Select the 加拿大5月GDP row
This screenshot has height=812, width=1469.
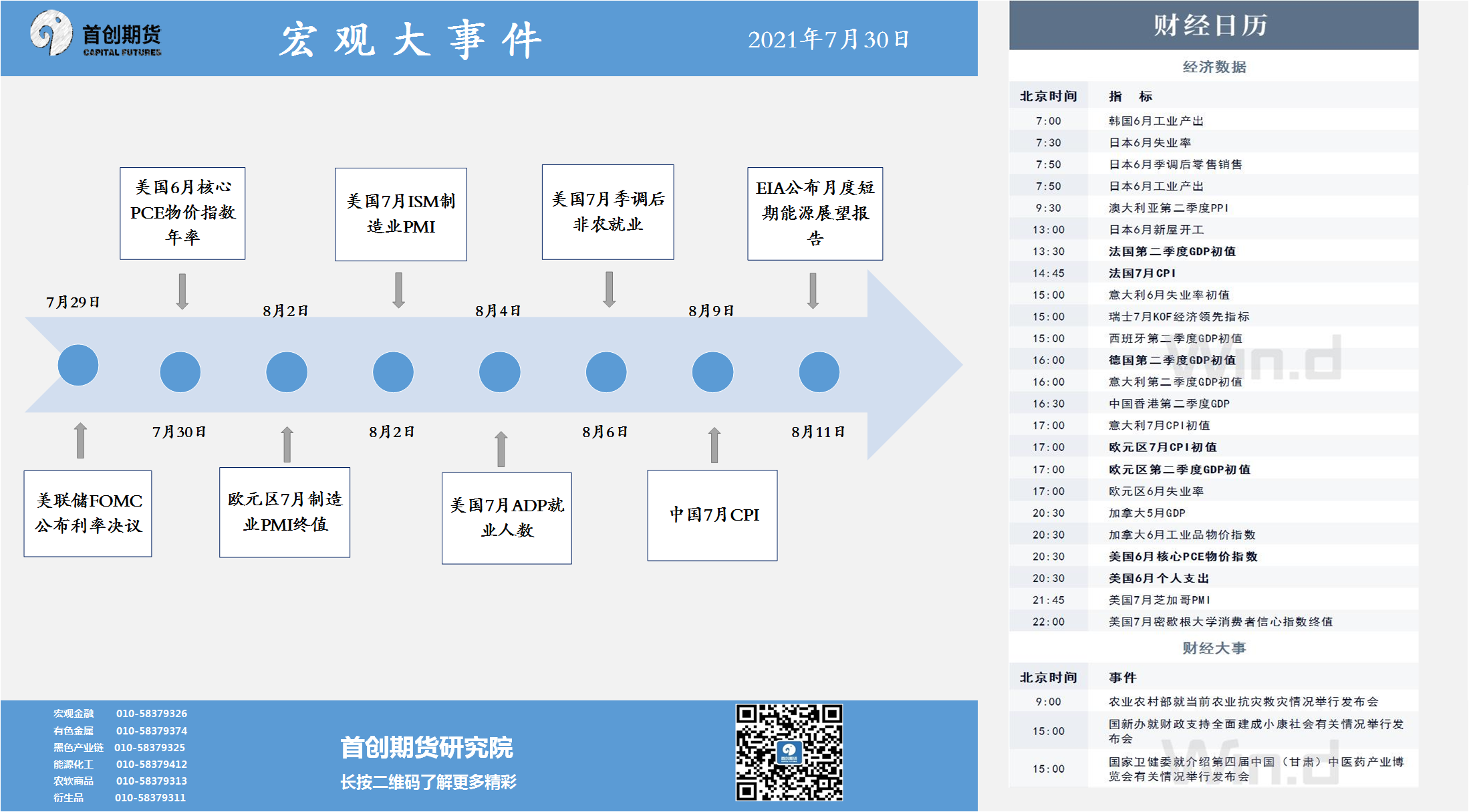1214,513
